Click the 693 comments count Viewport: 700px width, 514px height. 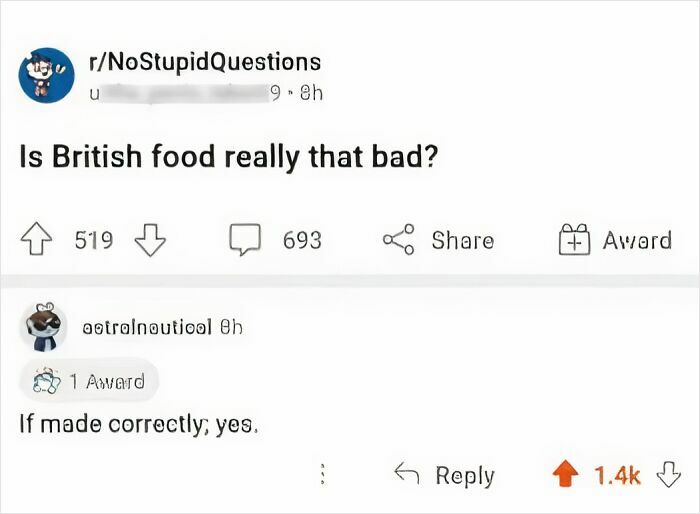pos(302,240)
